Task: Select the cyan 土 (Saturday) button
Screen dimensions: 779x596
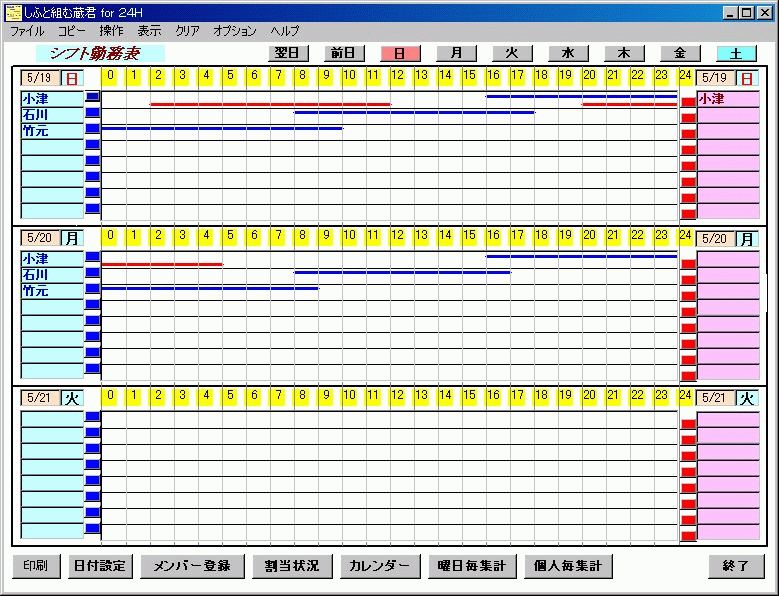Action: click(737, 54)
